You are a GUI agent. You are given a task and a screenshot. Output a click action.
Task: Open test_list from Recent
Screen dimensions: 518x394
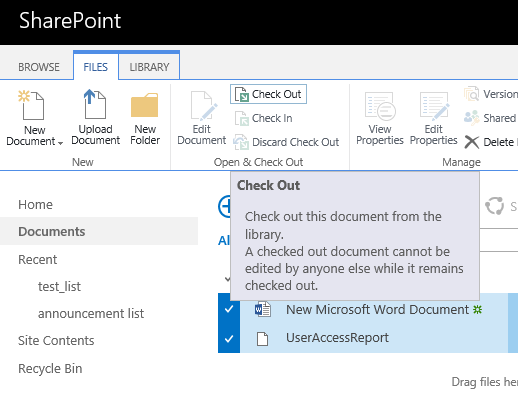coord(59,286)
